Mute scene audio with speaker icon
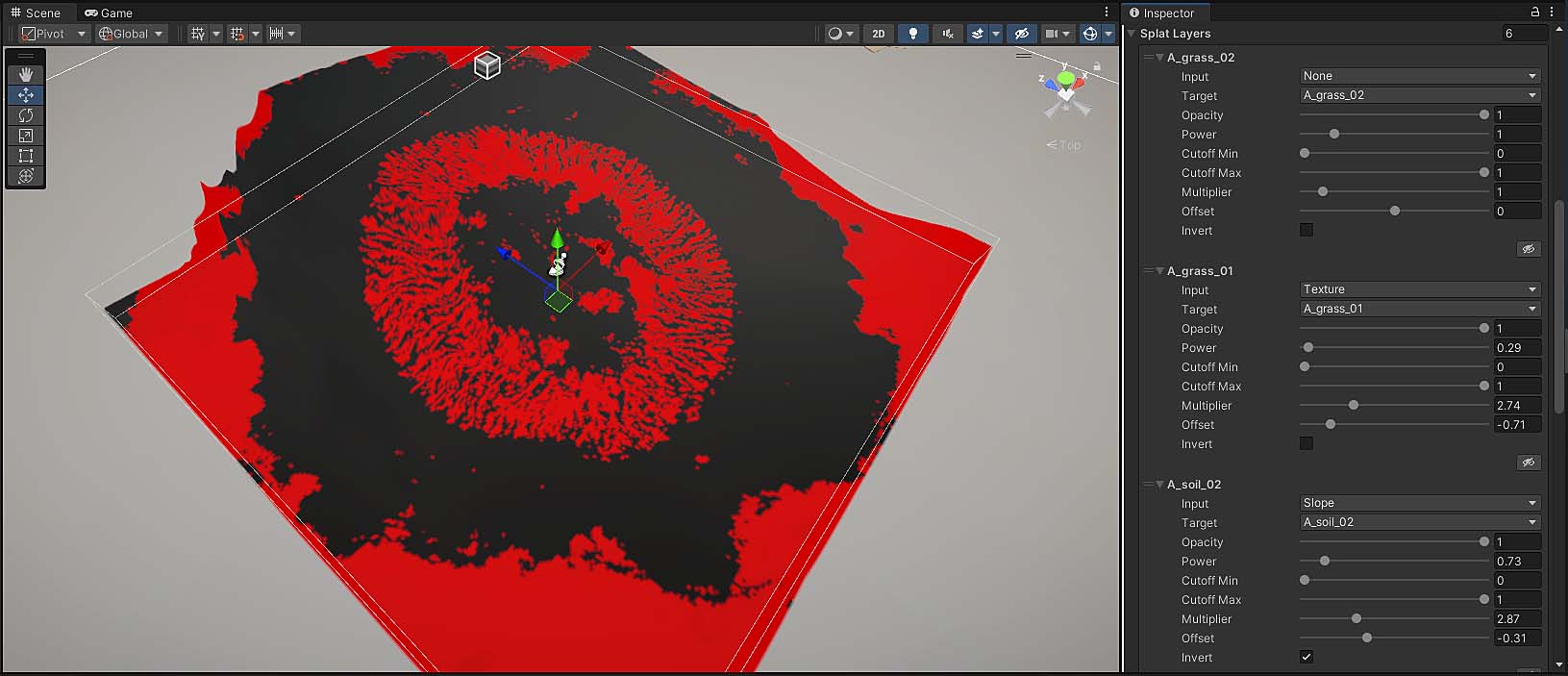 pos(947,34)
